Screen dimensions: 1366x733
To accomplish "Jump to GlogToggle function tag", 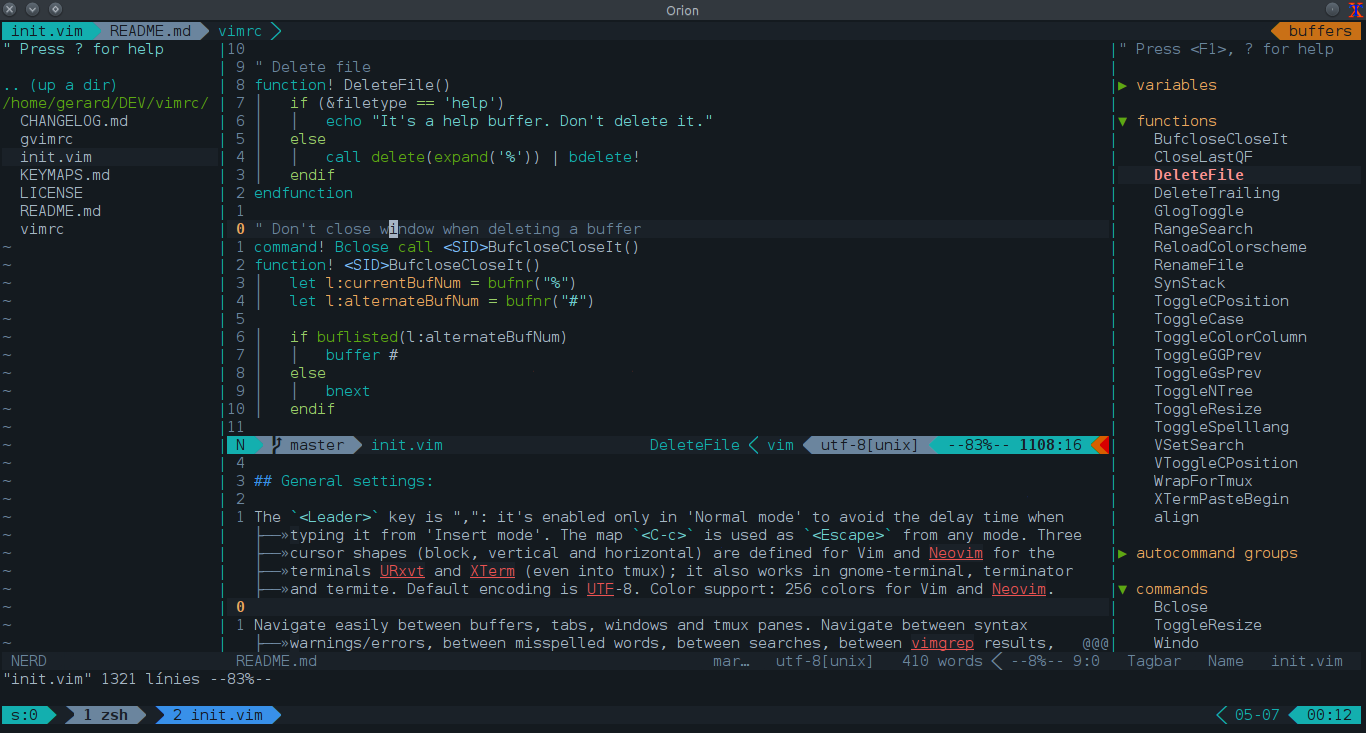I will (1199, 211).
